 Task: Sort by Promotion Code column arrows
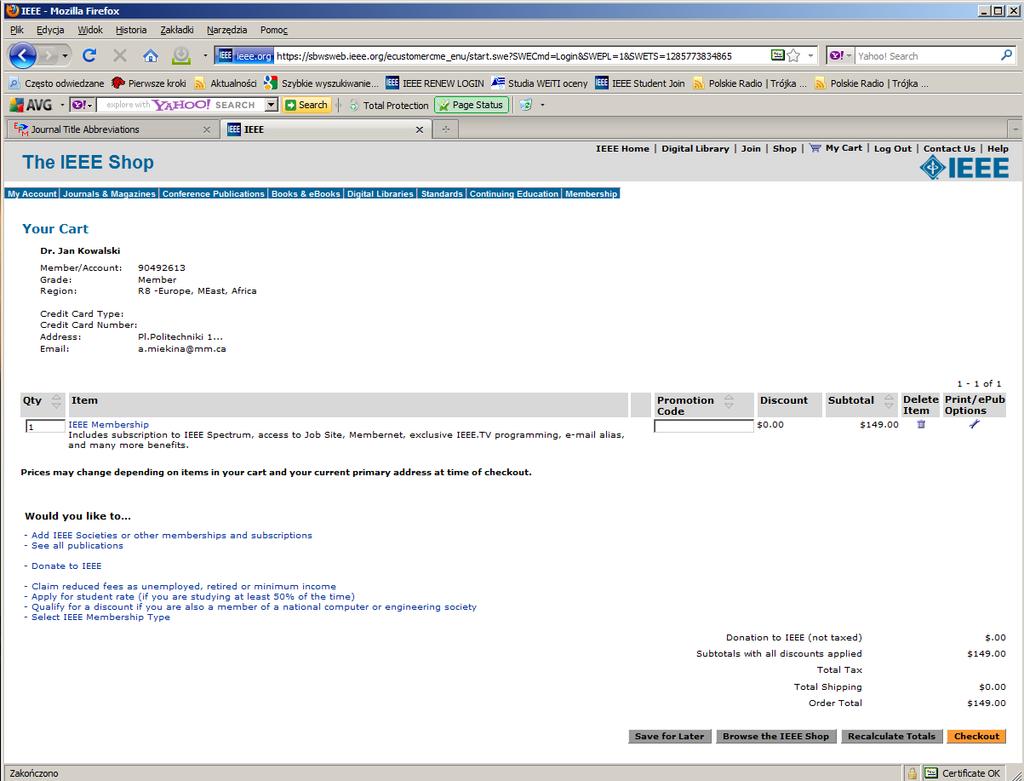729,401
